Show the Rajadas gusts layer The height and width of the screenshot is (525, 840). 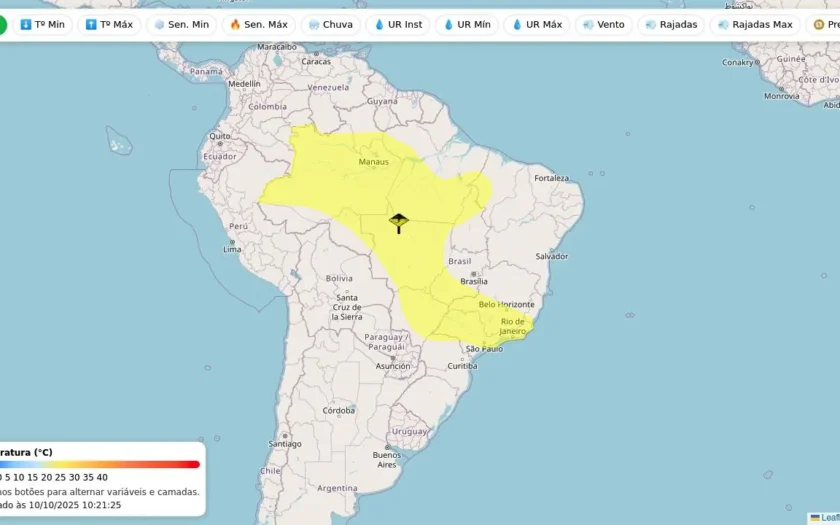click(671, 25)
